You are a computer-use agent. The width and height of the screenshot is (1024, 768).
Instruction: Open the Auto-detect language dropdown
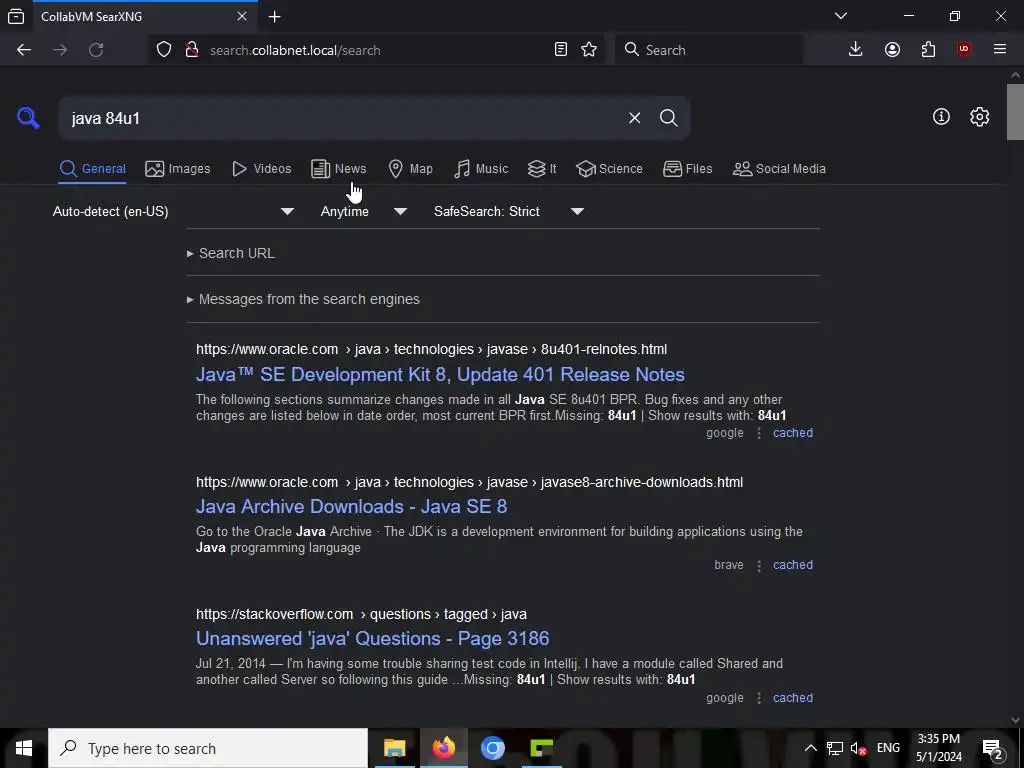pyautogui.click(x=174, y=212)
